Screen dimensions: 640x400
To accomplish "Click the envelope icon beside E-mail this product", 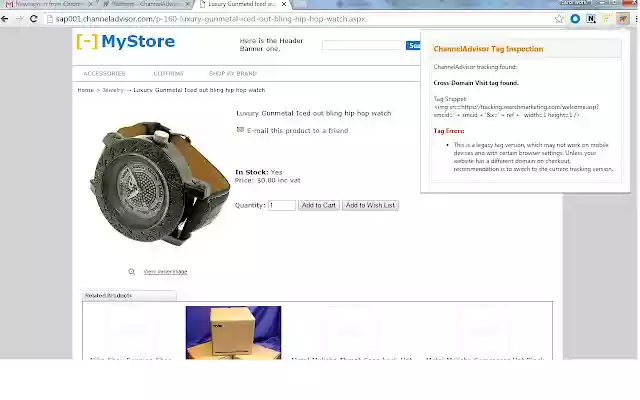I will (x=240, y=130).
